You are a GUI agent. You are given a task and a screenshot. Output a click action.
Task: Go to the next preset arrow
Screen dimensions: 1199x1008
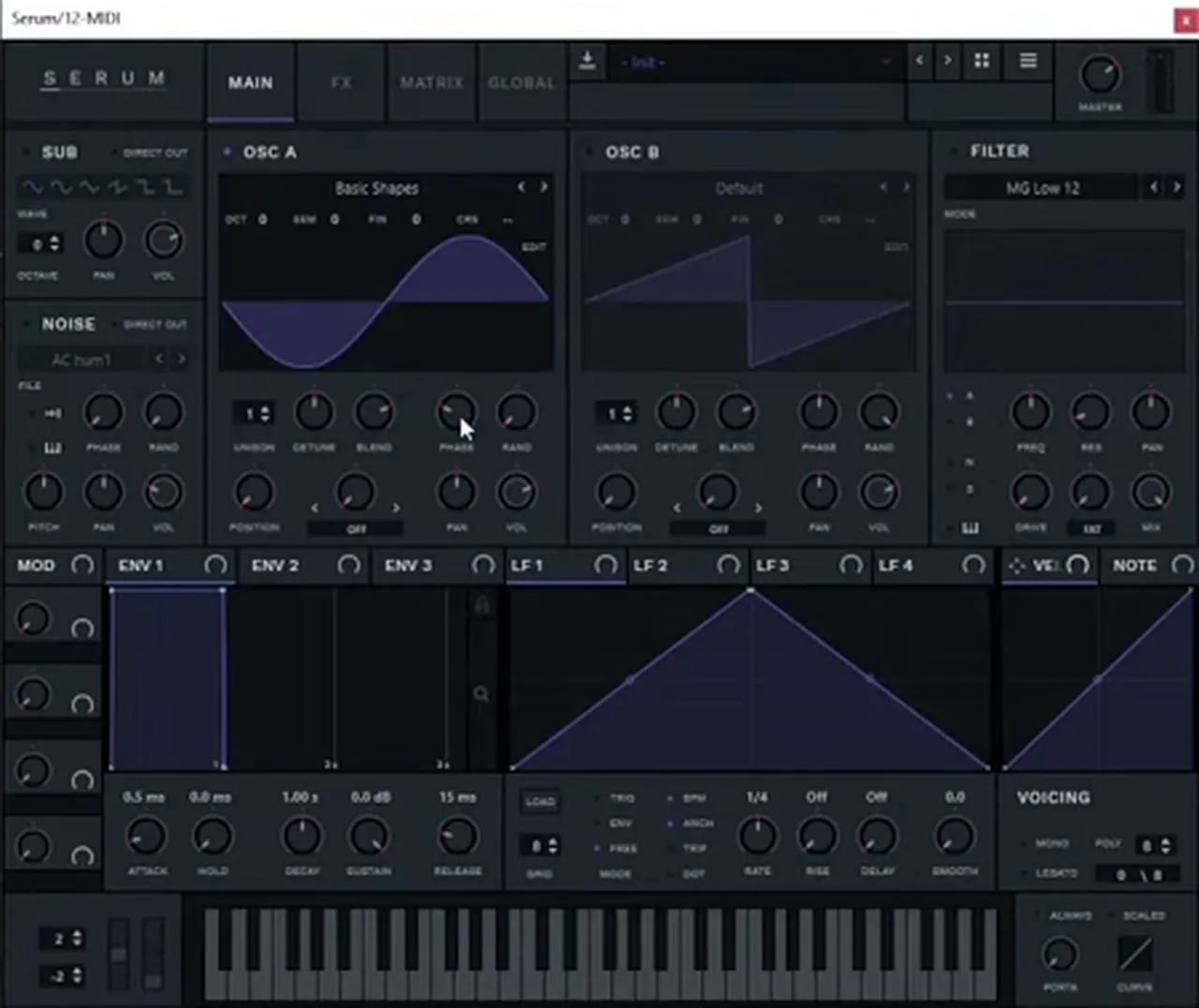tap(947, 61)
